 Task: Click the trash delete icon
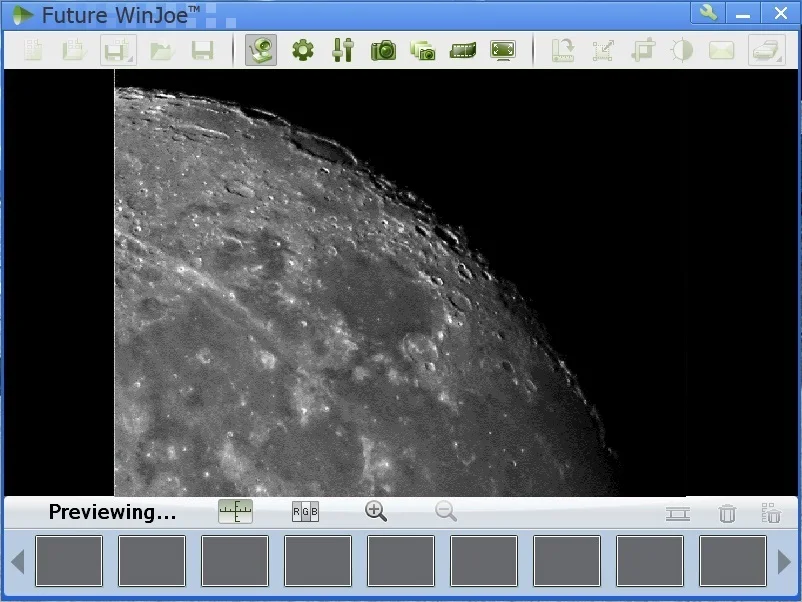coord(727,513)
